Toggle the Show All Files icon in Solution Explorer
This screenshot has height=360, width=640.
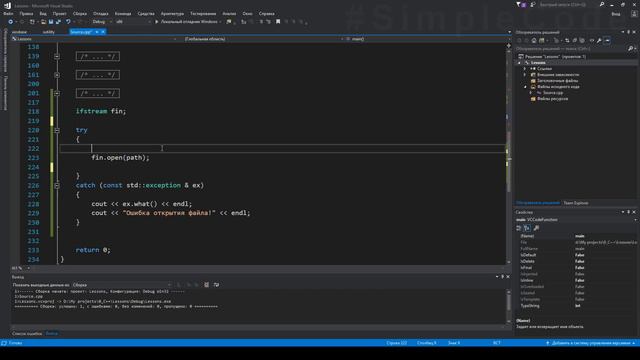point(582,40)
